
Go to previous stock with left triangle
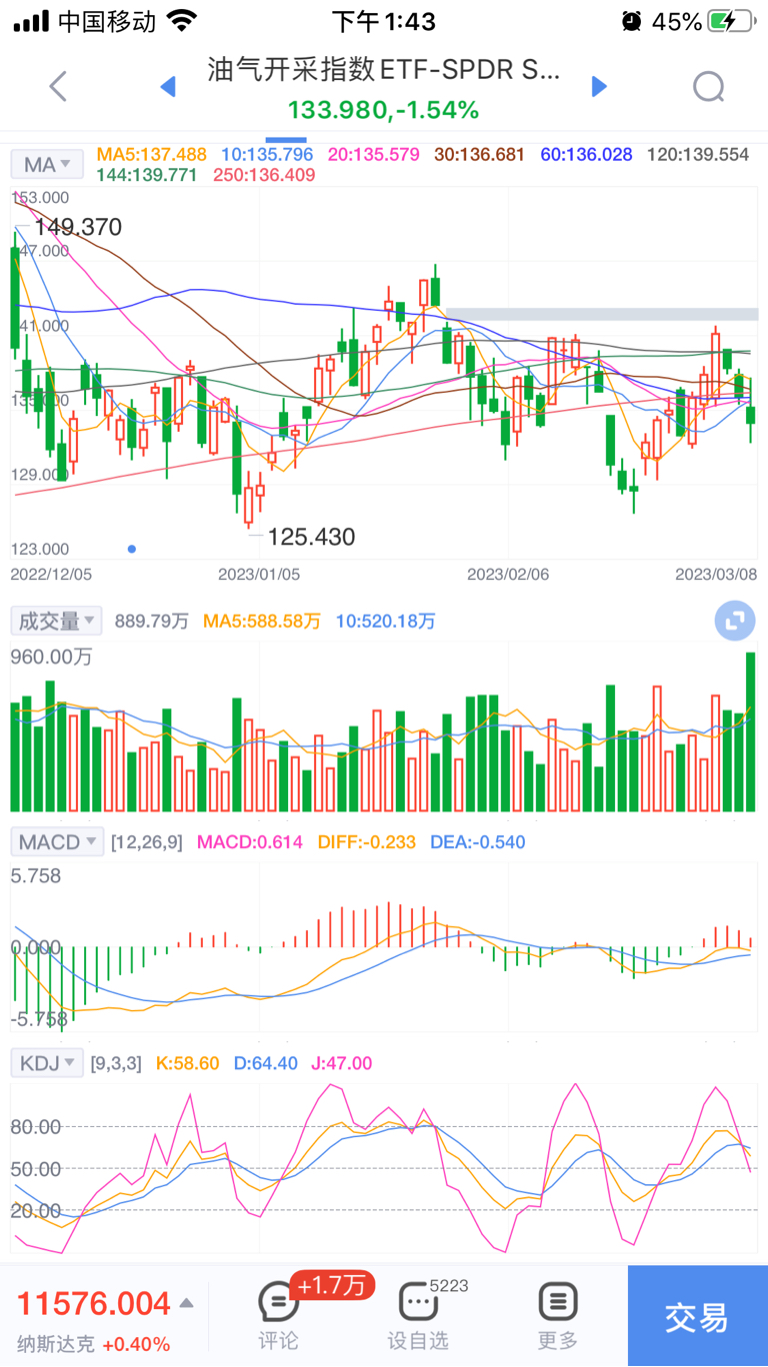(168, 87)
